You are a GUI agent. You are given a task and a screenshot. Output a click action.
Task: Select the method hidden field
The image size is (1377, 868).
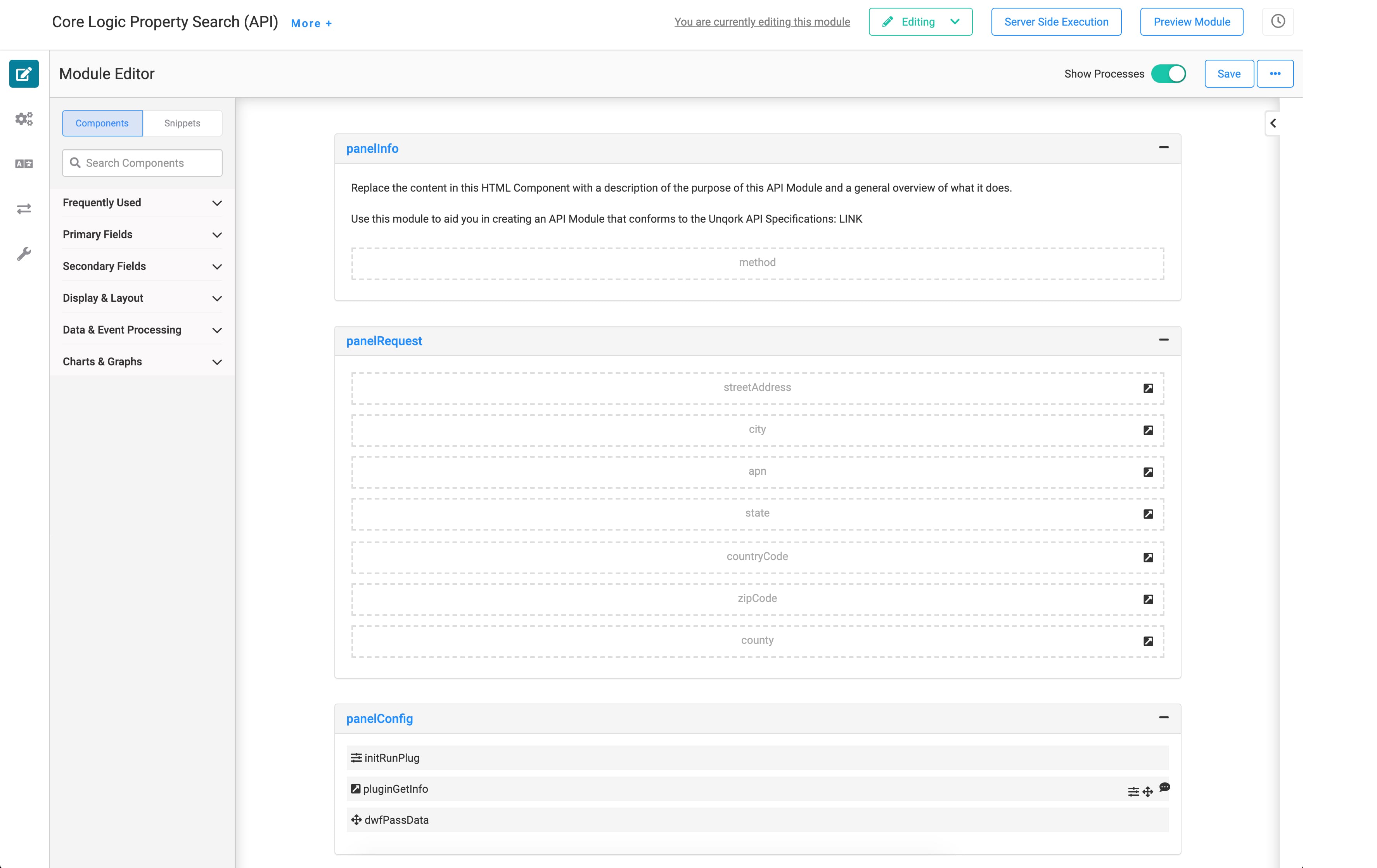[x=758, y=263]
